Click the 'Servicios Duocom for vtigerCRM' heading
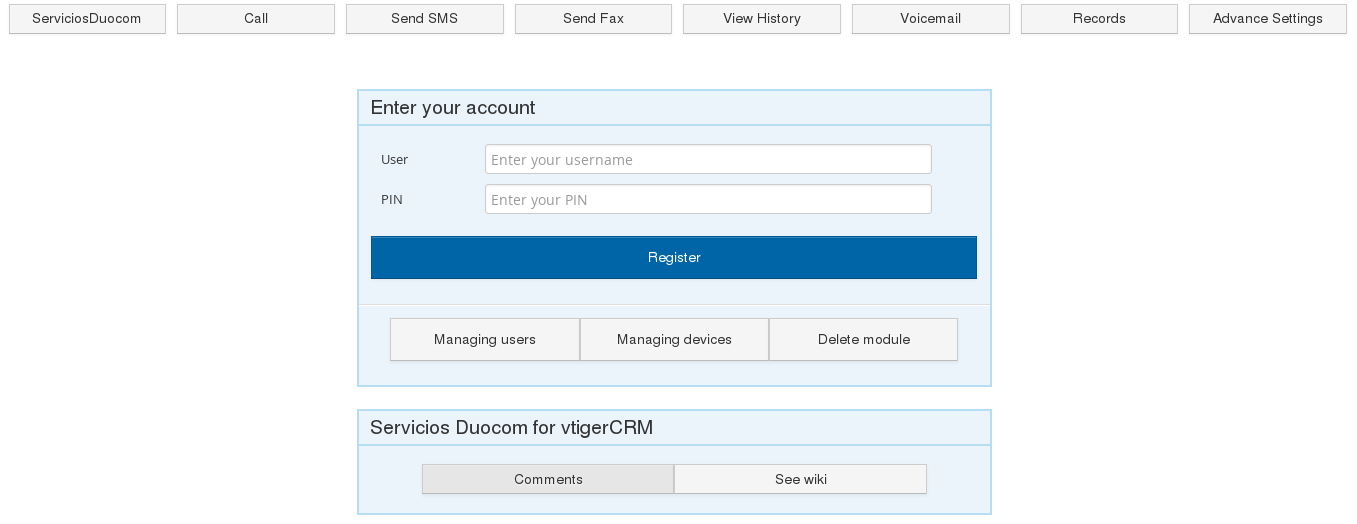Image resolution: width=1357 pixels, height=524 pixels. tap(511, 428)
